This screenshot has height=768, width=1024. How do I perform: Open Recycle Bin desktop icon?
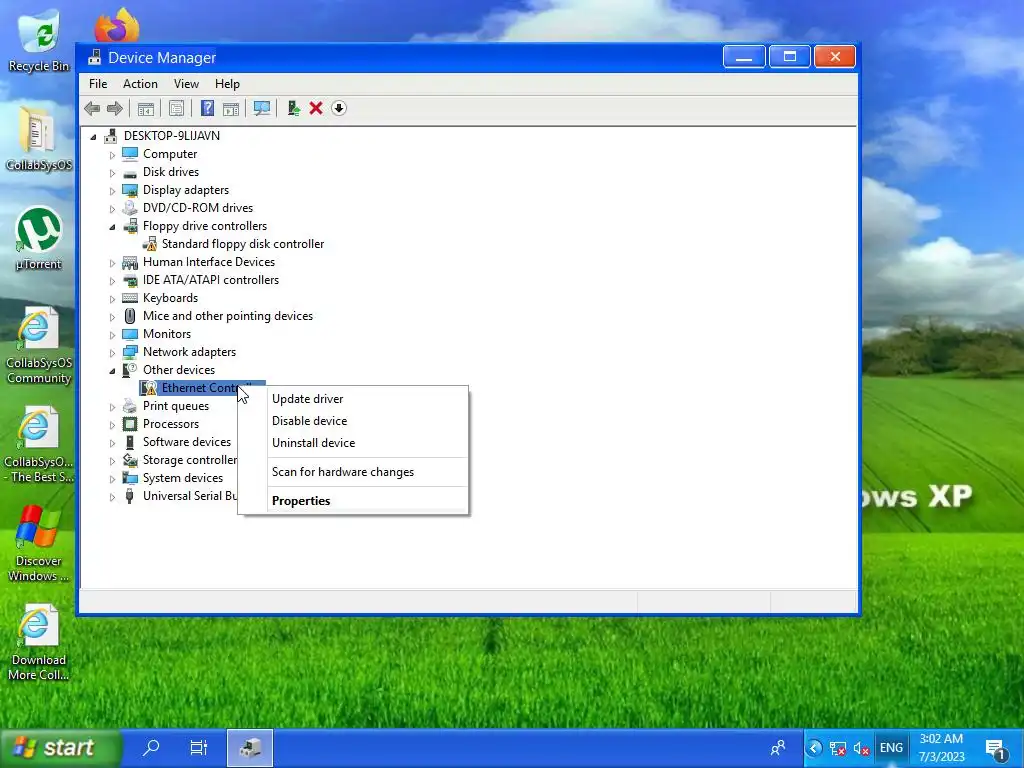tap(39, 42)
